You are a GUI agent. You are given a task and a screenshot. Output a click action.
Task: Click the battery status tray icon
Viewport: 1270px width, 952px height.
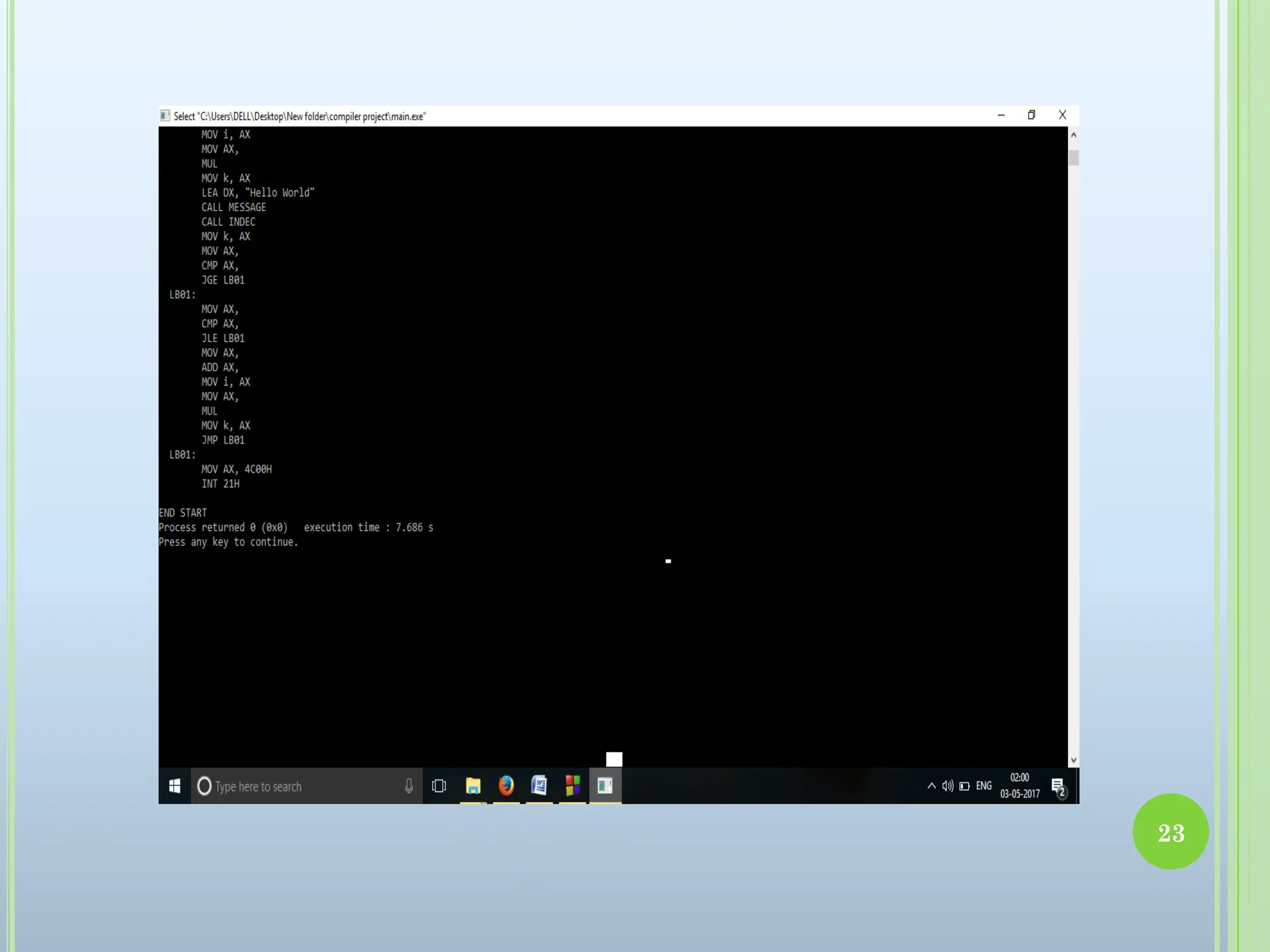(964, 786)
